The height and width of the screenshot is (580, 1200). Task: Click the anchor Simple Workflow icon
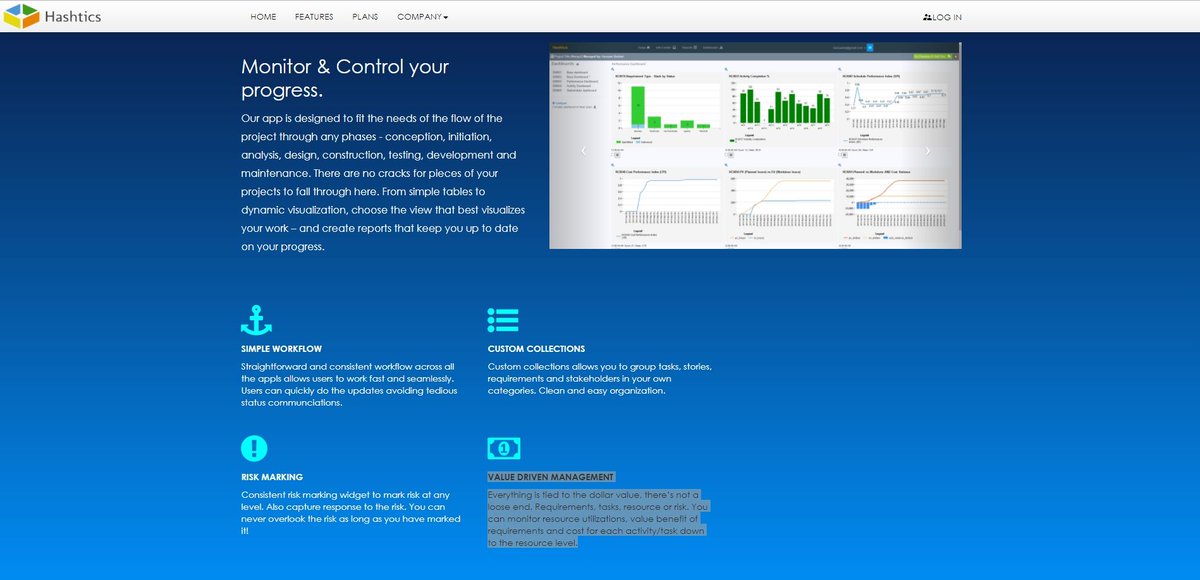256,318
